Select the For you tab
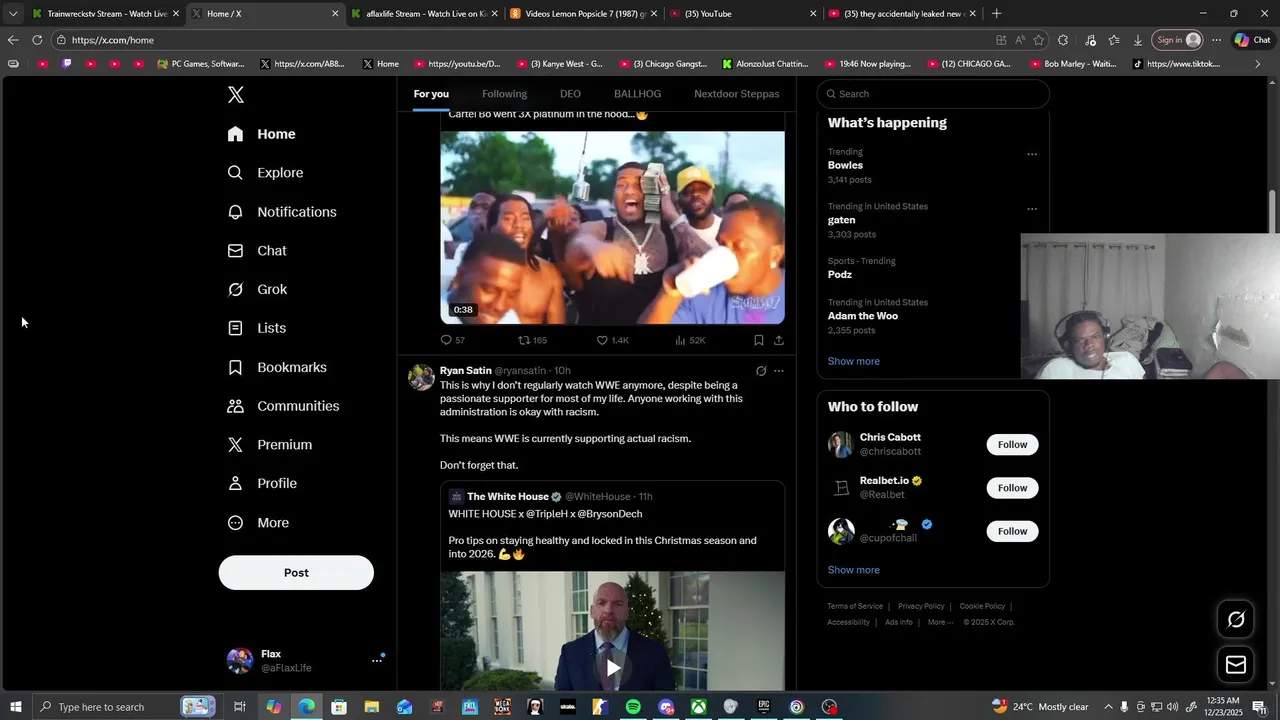Screen dimensions: 1280x720 [x=431, y=94]
